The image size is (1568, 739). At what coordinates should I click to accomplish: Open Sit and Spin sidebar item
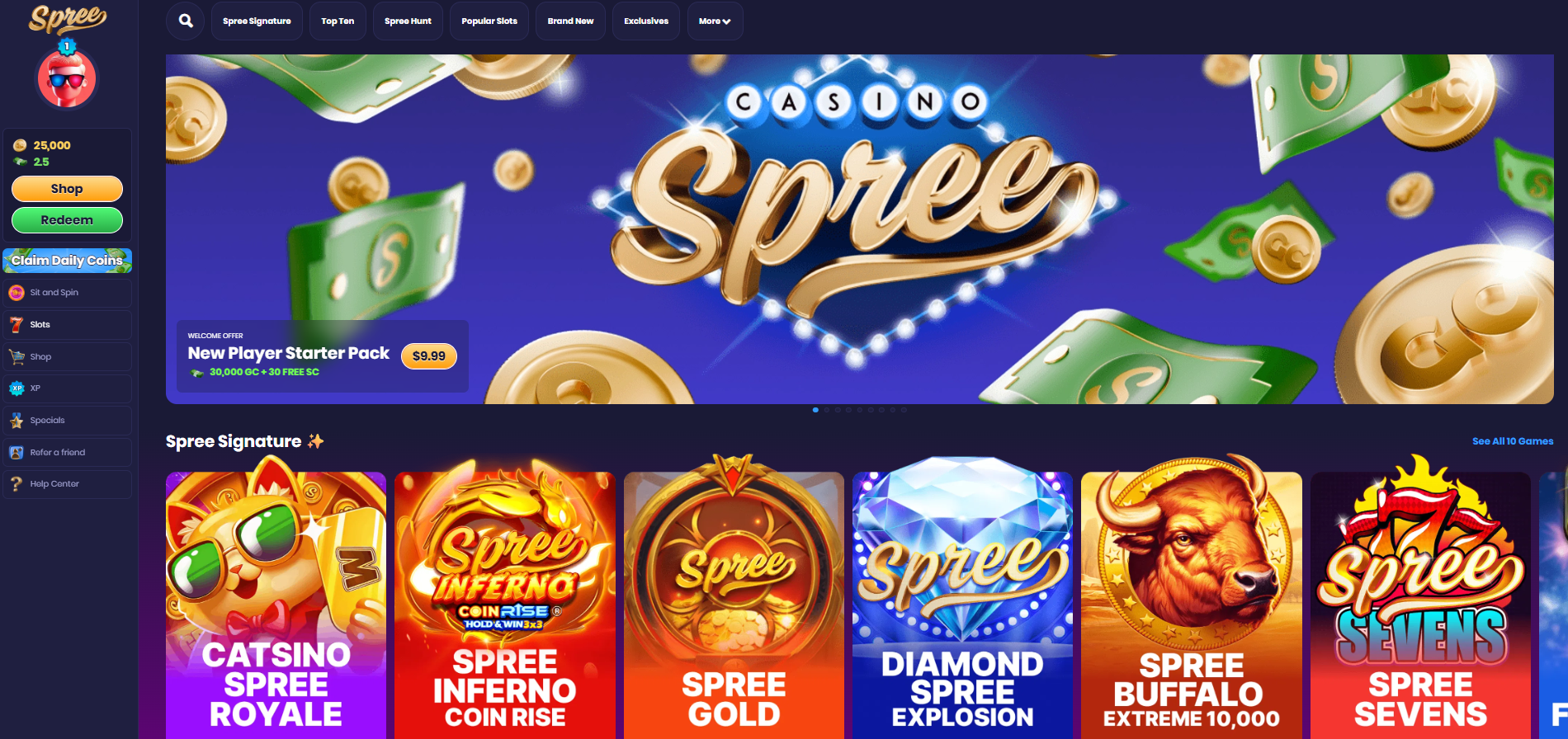[x=67, y=293]
